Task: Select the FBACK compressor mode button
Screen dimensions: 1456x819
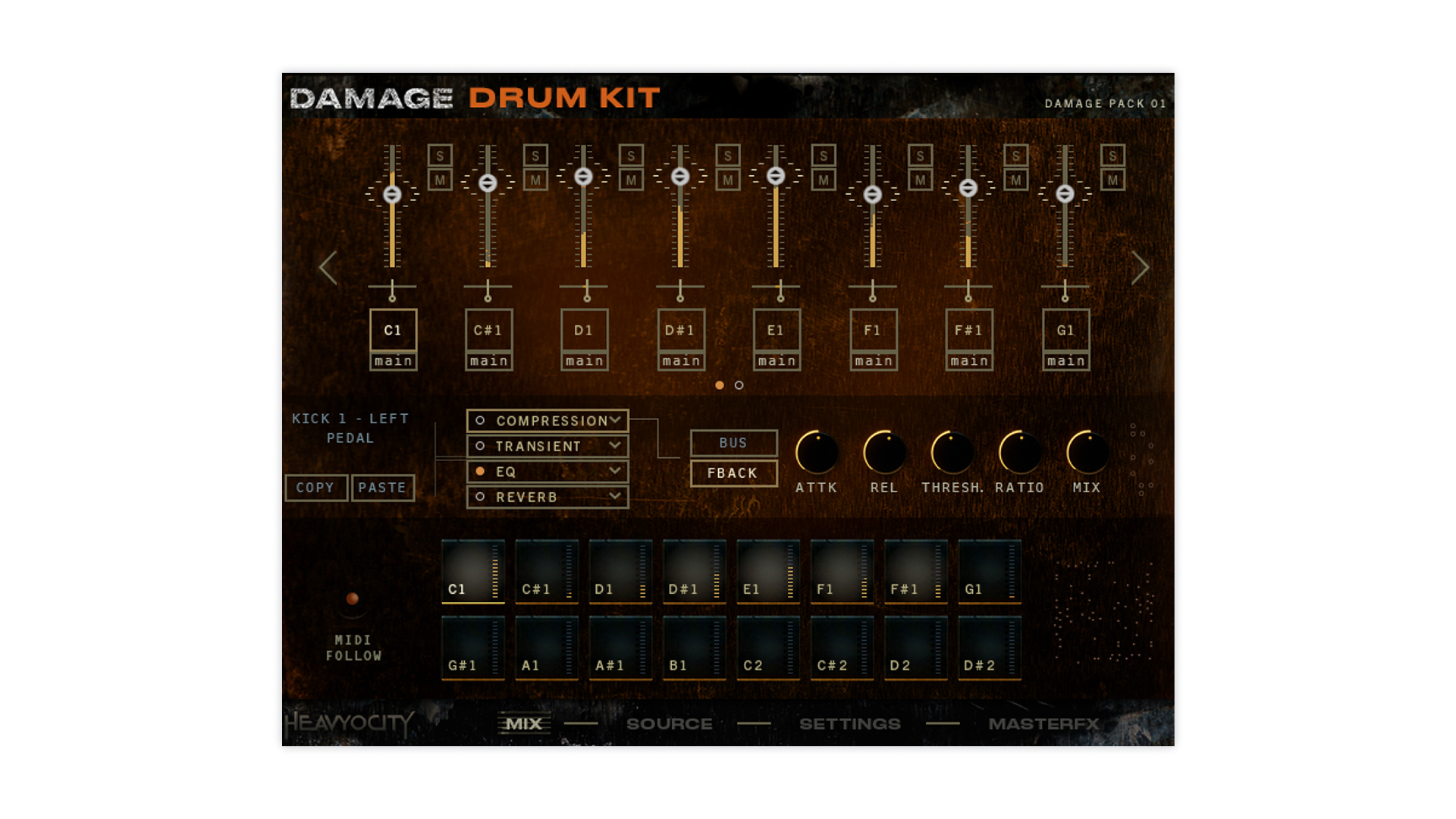Action: [x=733, y=473]
